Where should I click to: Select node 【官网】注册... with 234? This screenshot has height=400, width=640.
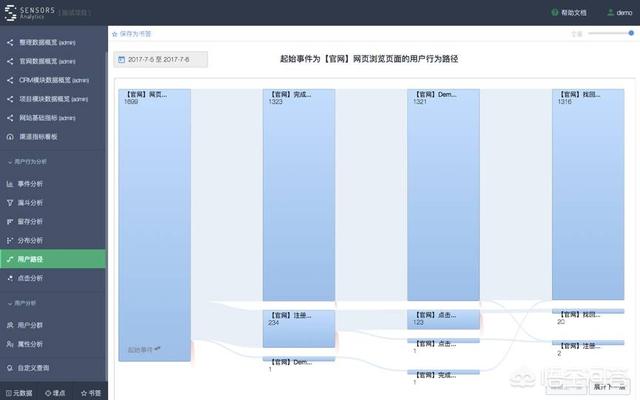click(299, 329)
